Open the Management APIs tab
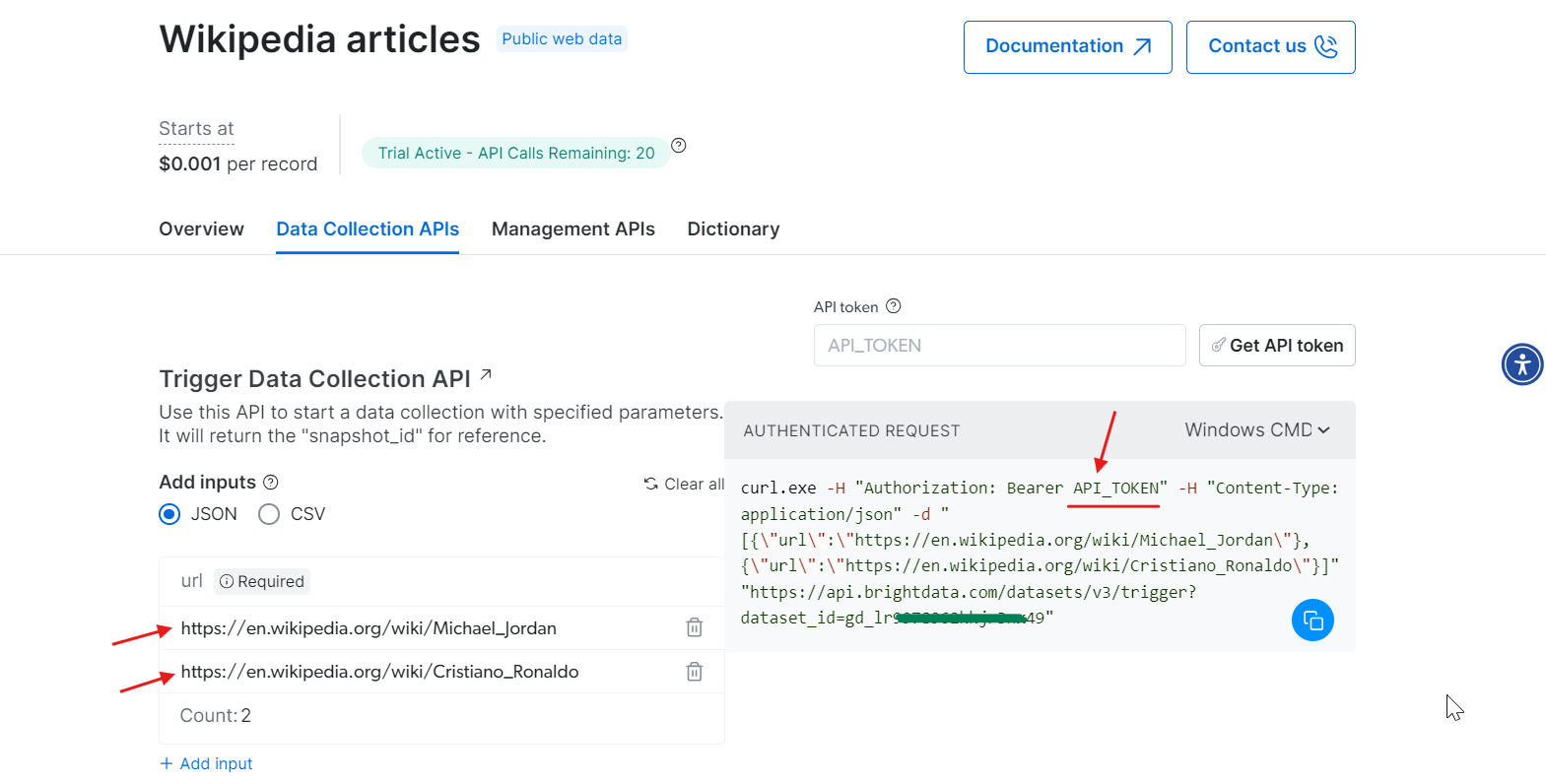The width and height of the screenshot is (1546, 784). tap(573, 229)
